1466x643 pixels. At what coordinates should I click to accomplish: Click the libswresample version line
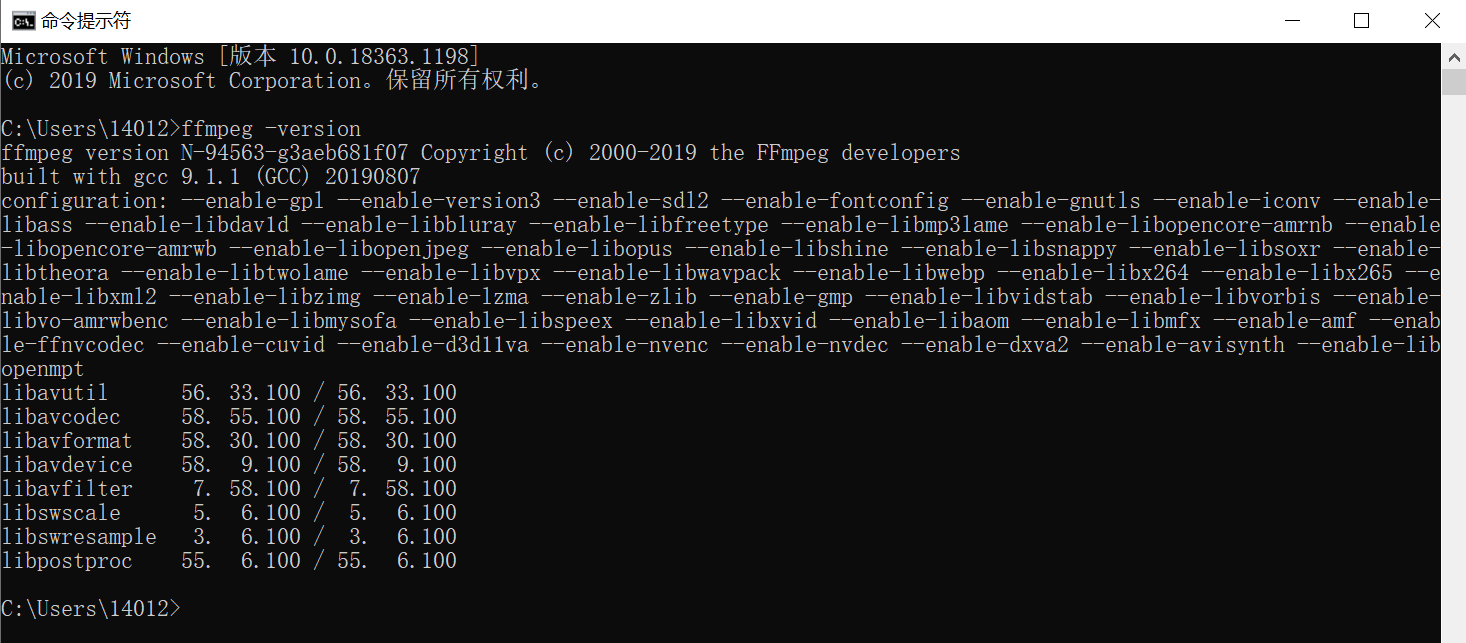click(x=229, y=537)
